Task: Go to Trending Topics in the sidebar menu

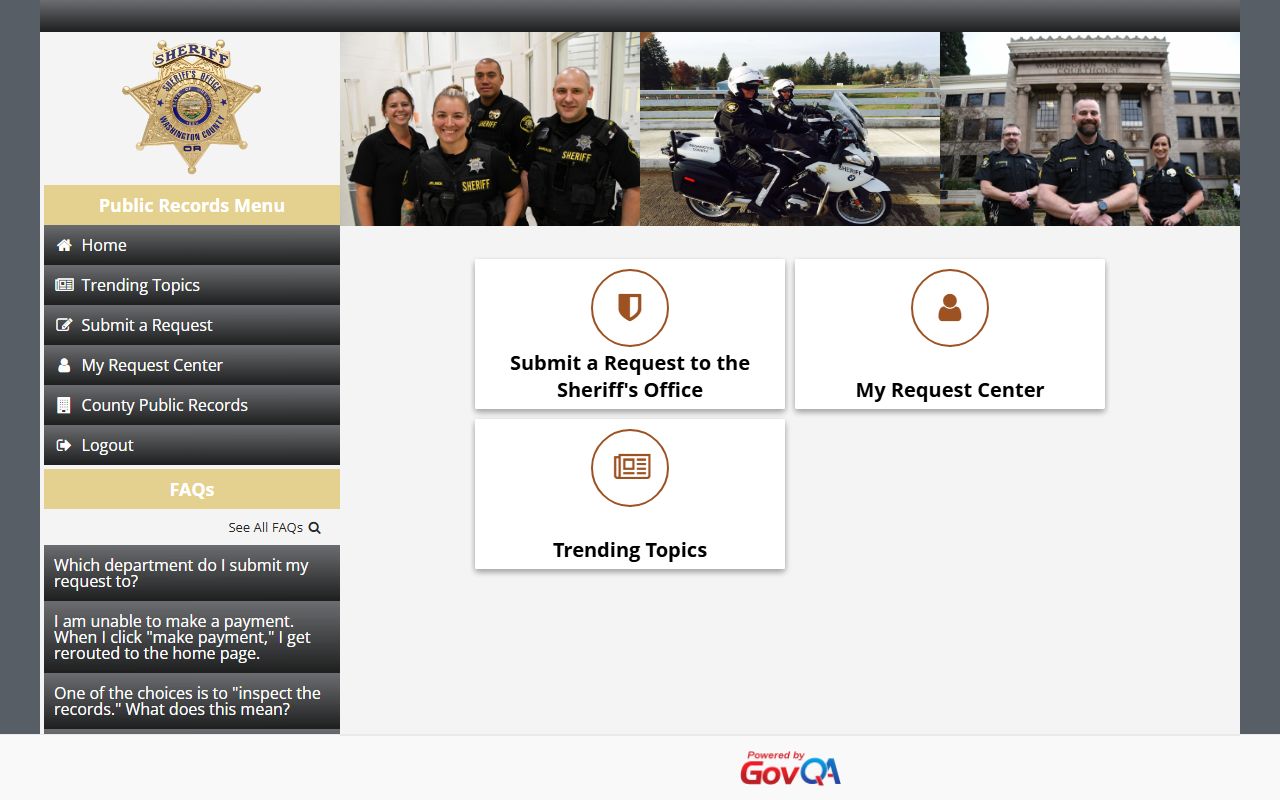Action: pyautogui.click(x=192, y=285)
